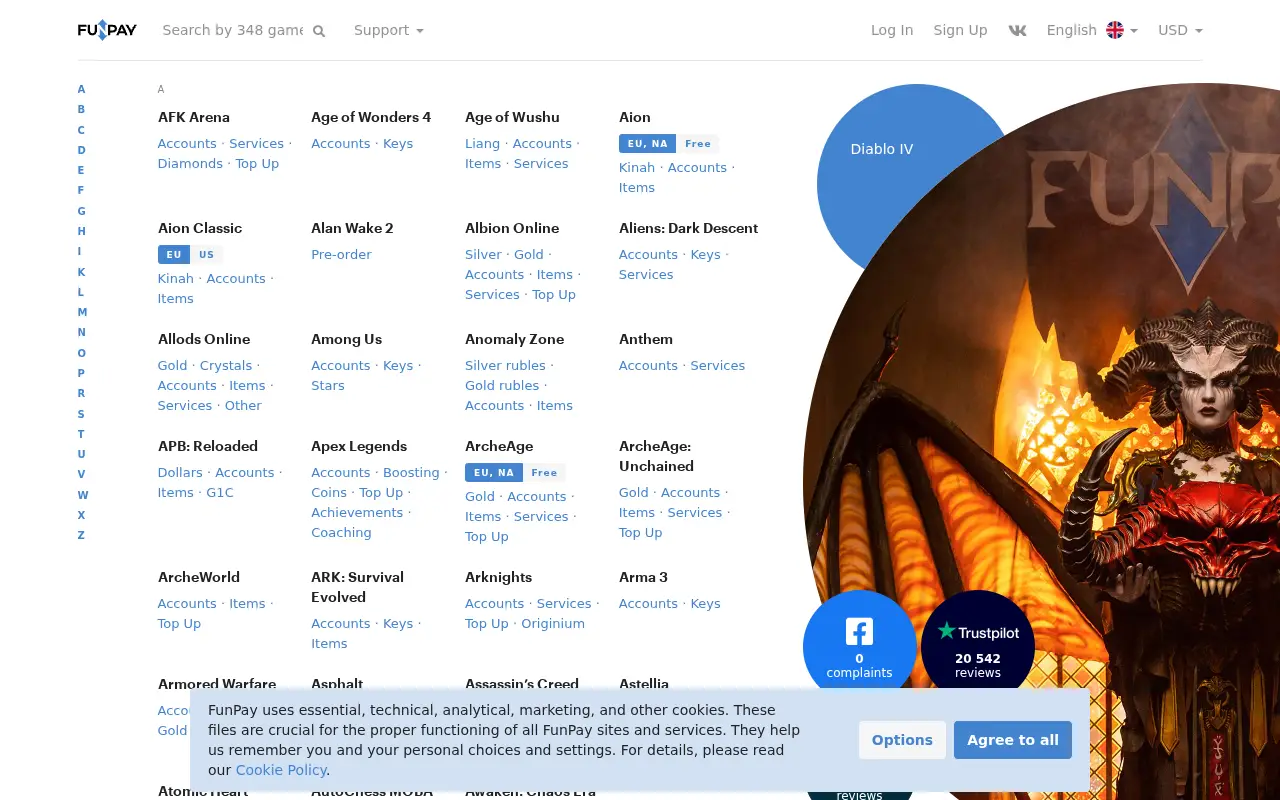Open Age of Wushu Liang link

[x=482, y=144]
